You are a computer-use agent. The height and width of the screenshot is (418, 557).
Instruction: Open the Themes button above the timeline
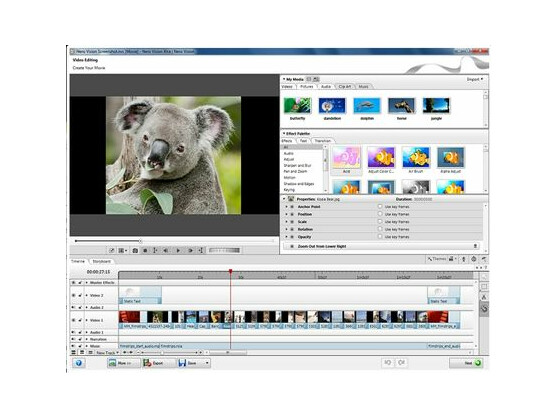437,259
